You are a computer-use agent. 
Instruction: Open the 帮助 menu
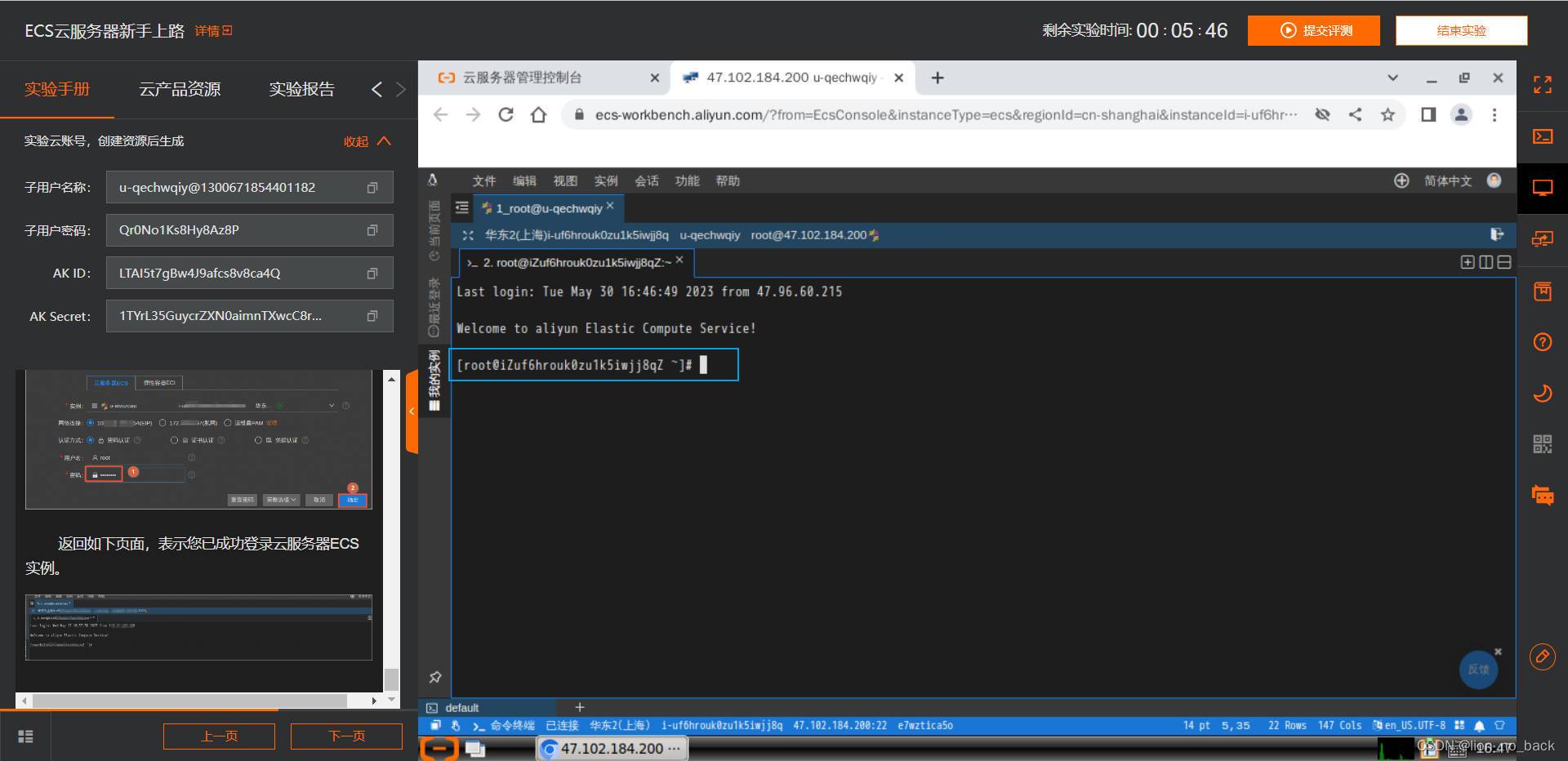(x=728, y=180)
